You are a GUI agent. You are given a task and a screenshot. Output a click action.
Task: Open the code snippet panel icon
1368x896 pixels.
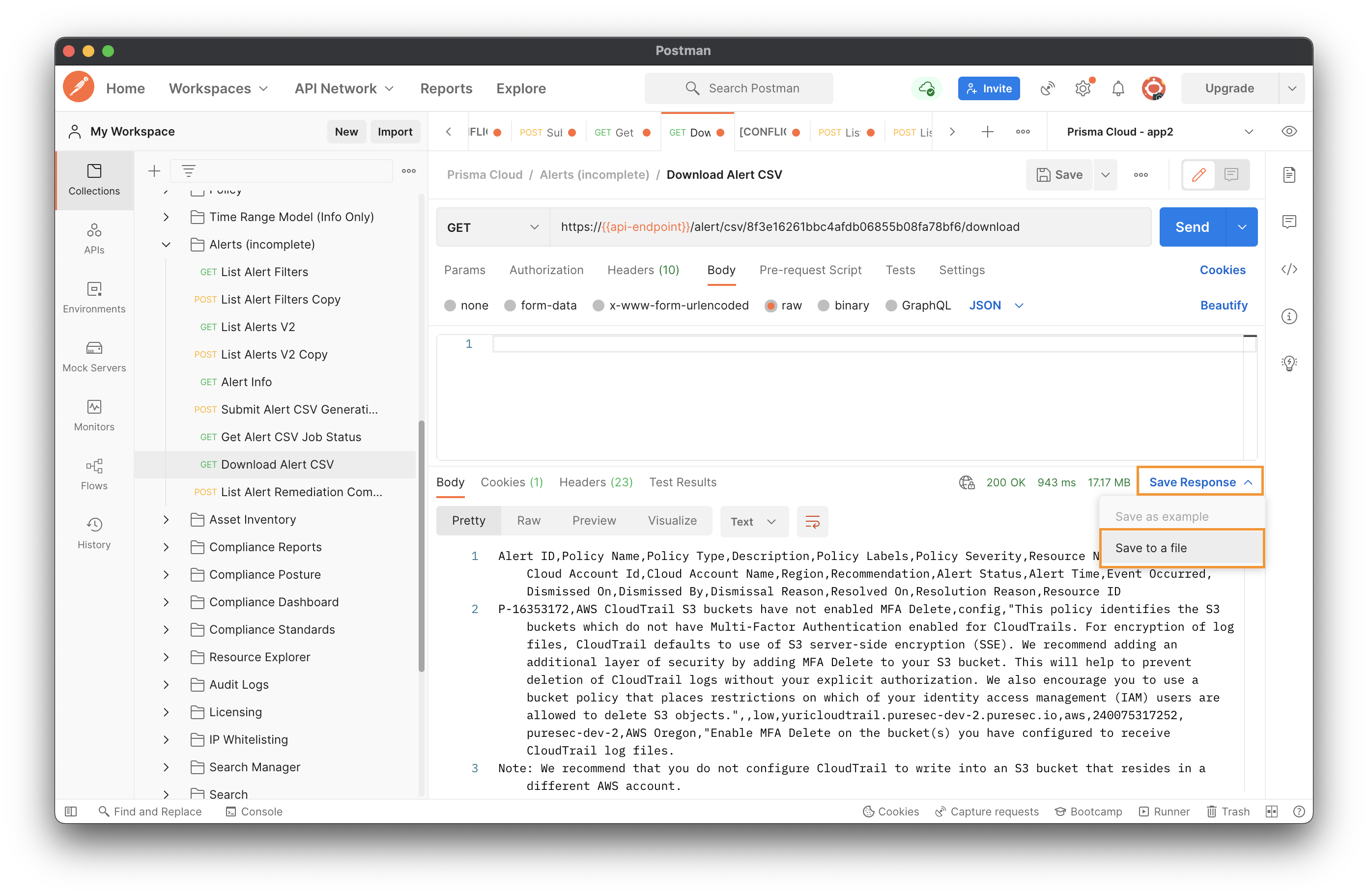[1289, 270]
